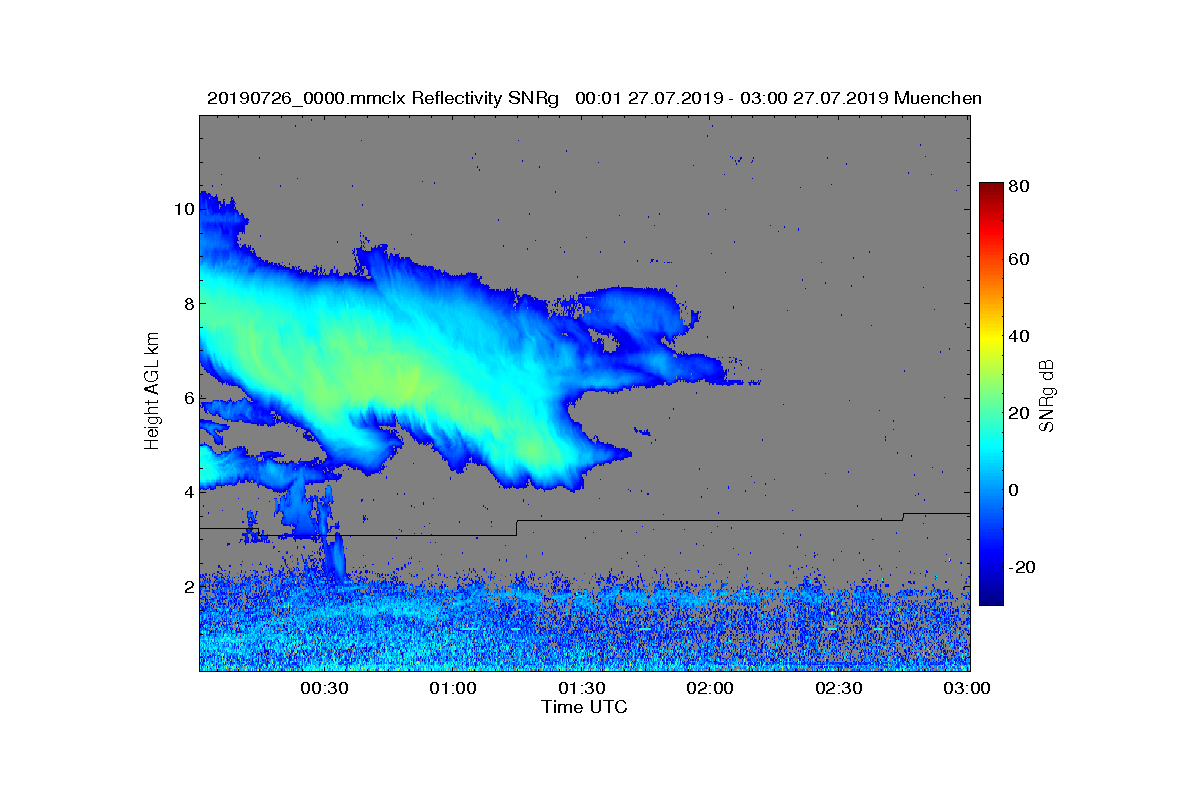Click the dark red top of colorbar
The width and height of the screenshot is (1200, 800).
990,188
